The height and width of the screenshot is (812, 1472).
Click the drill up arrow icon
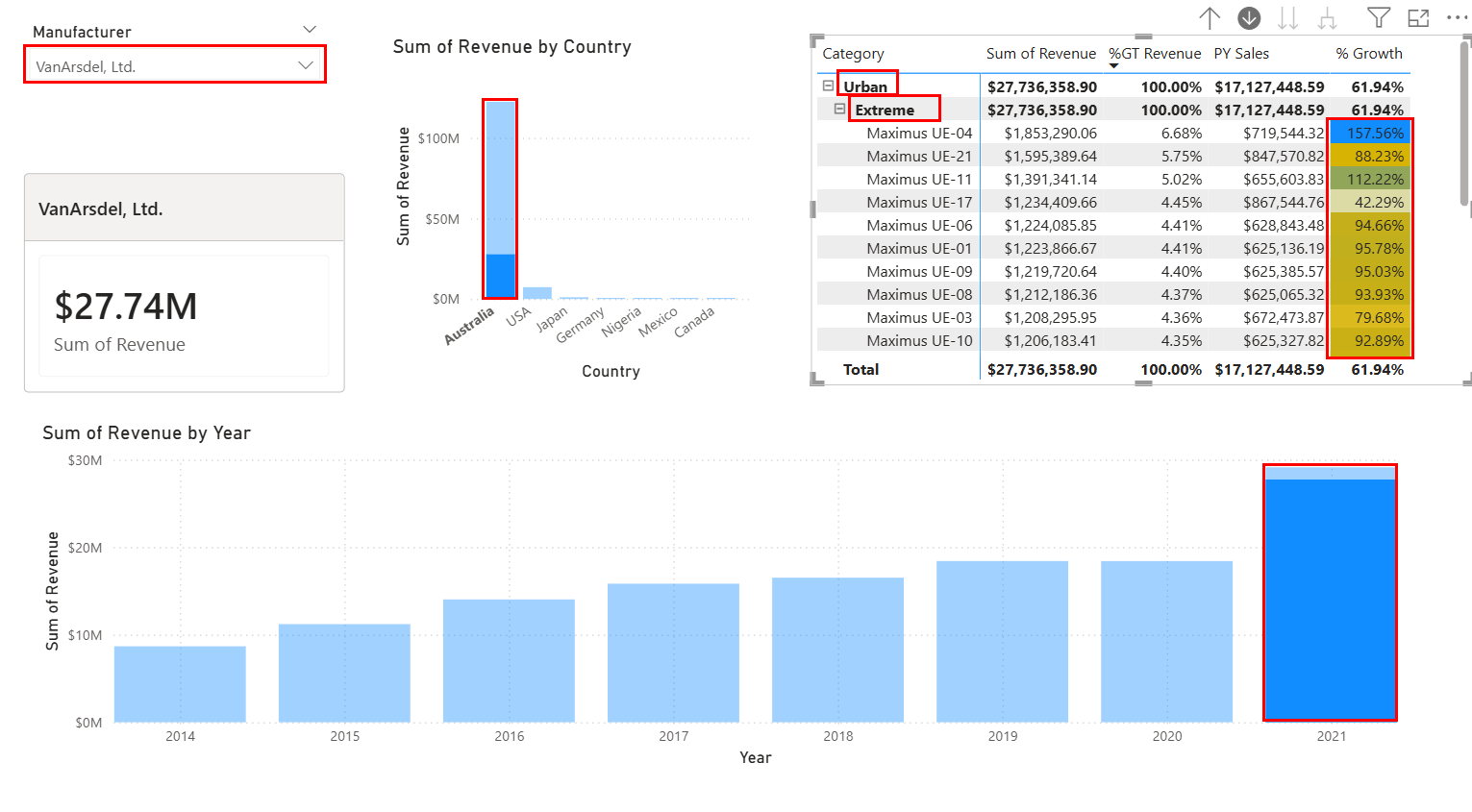coord(1210,18)
